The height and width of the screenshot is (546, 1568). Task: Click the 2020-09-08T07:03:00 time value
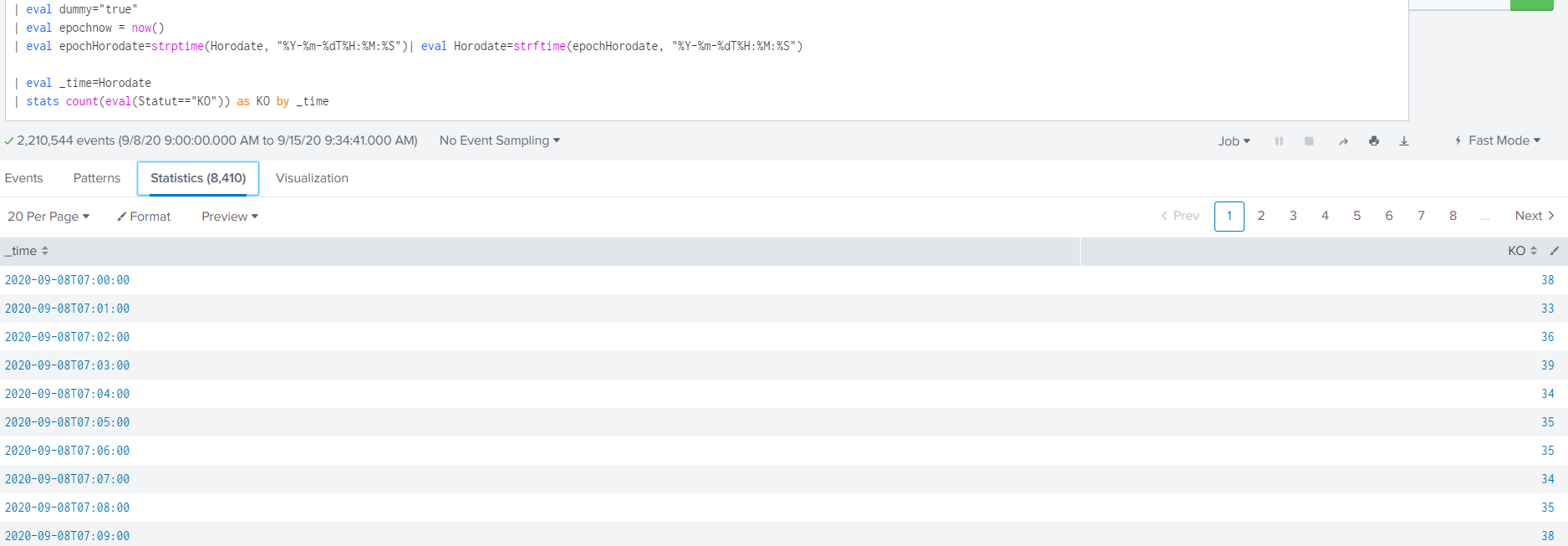[68, 365]
